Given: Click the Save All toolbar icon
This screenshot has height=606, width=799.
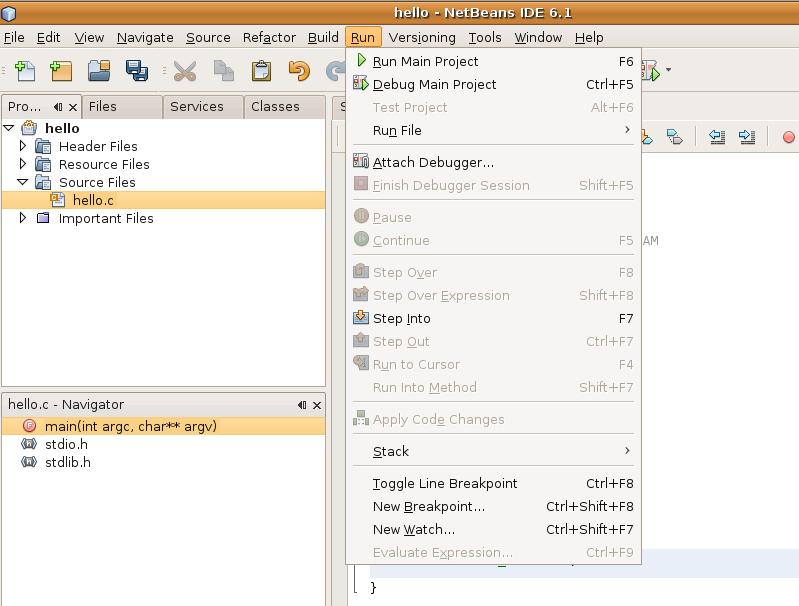Looking at the screenshot, I should (137, 70).
